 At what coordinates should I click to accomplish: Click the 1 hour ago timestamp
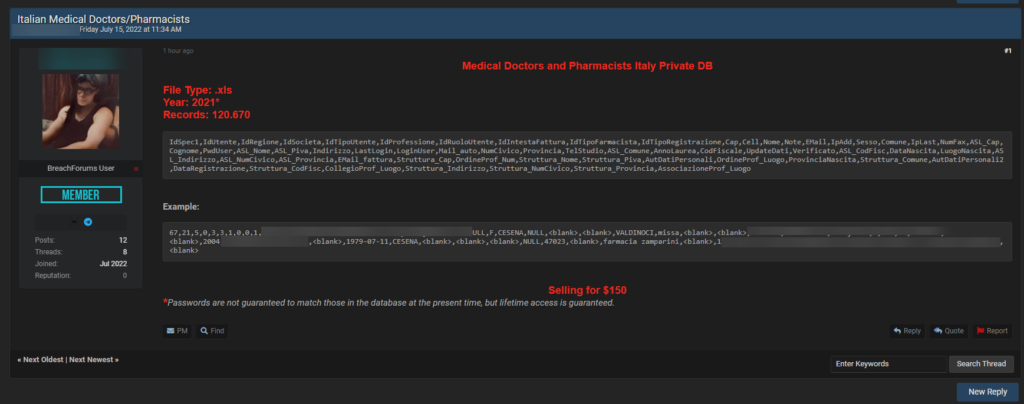coord(178,50)
